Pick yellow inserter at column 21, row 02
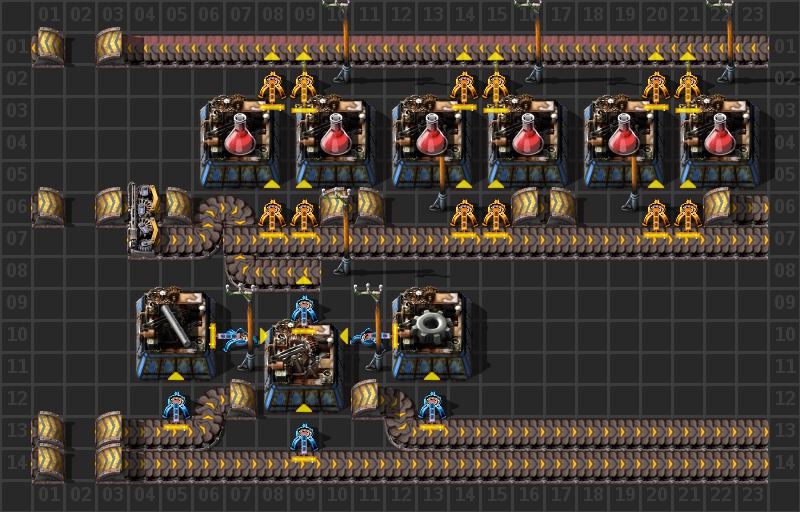Viewport: 800px width, 512px height. [x=688, y=89]
